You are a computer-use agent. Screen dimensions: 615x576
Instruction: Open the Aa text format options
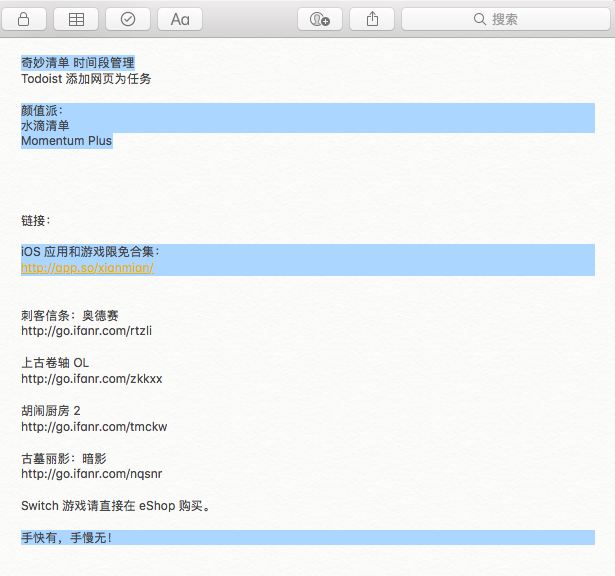point(180,19)
